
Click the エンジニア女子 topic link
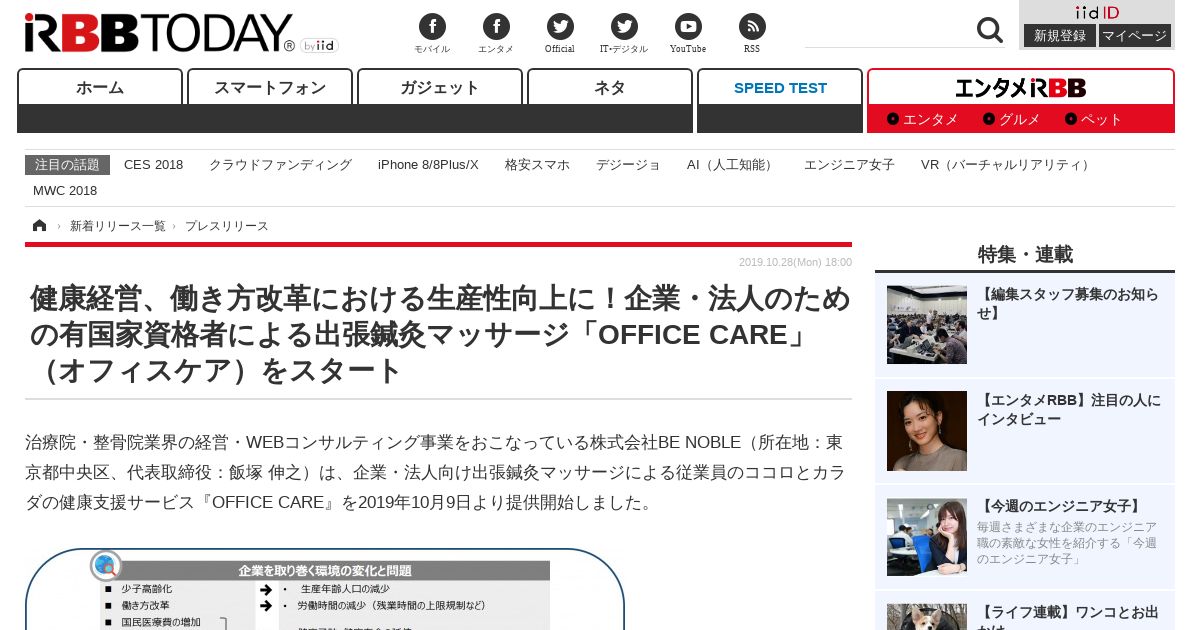coord(849,165)
